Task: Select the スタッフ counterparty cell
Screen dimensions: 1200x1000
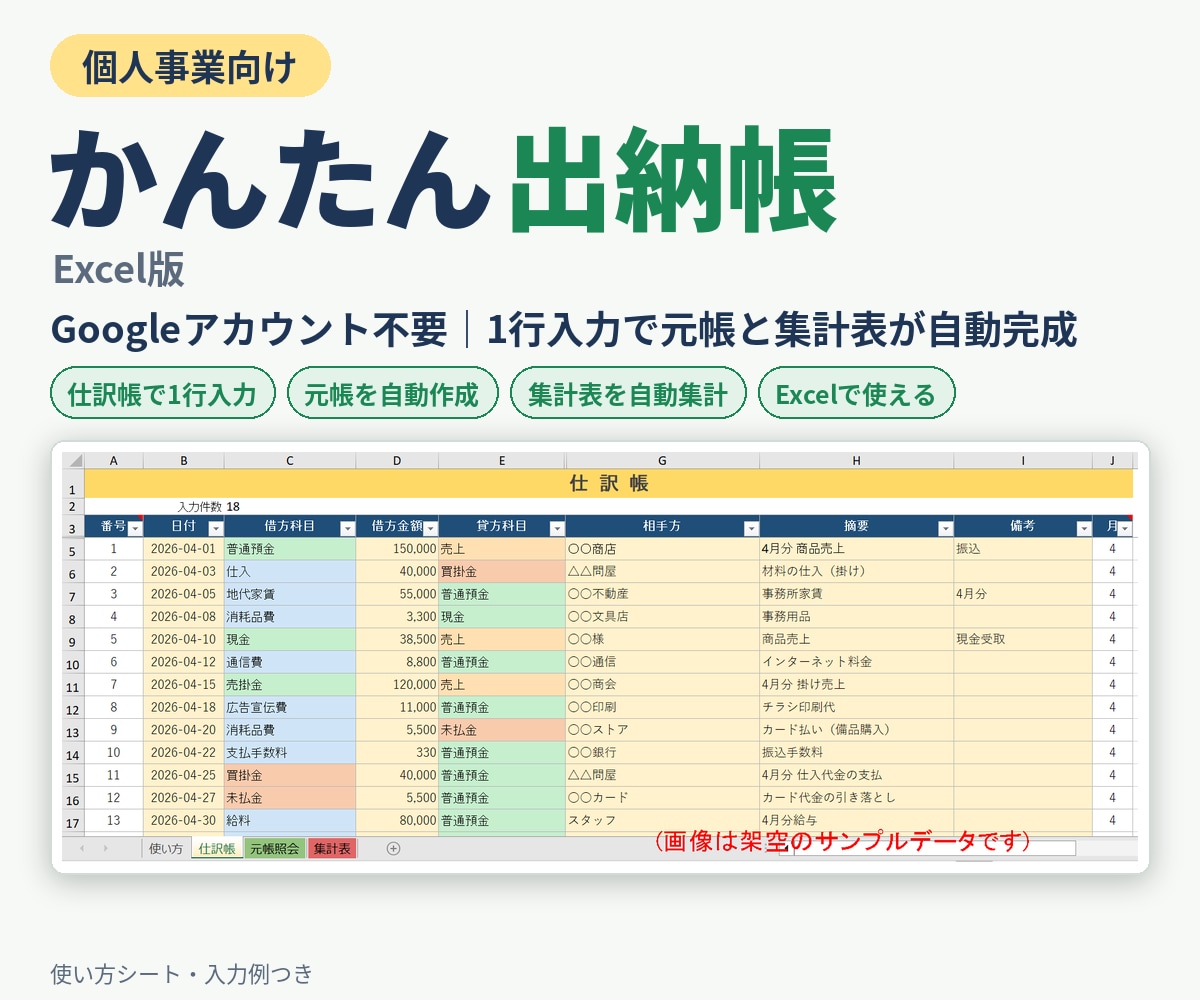Action: point(662,821)
